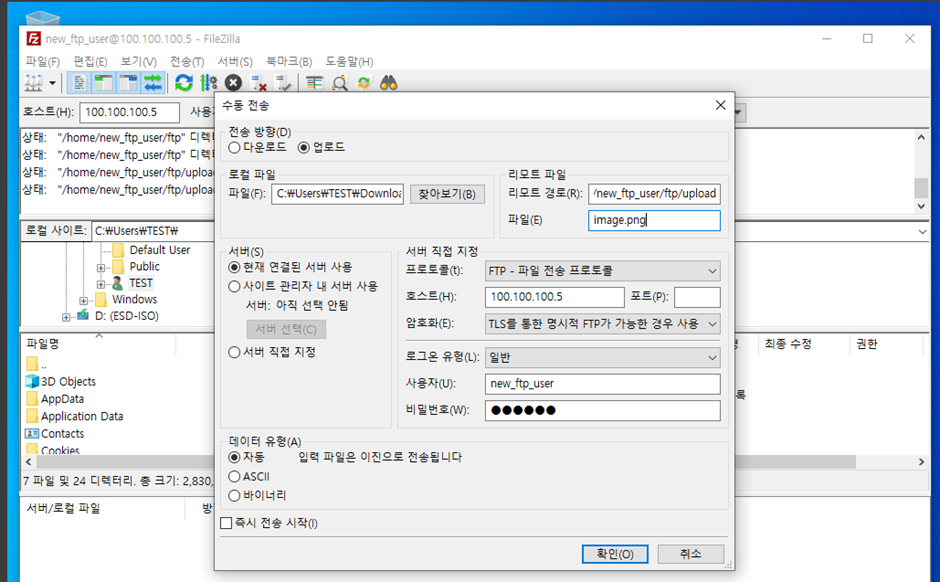Screen dimensions: 940x582
Task: Select 자동 data type radio button
Action: click(x=234, y=457)
